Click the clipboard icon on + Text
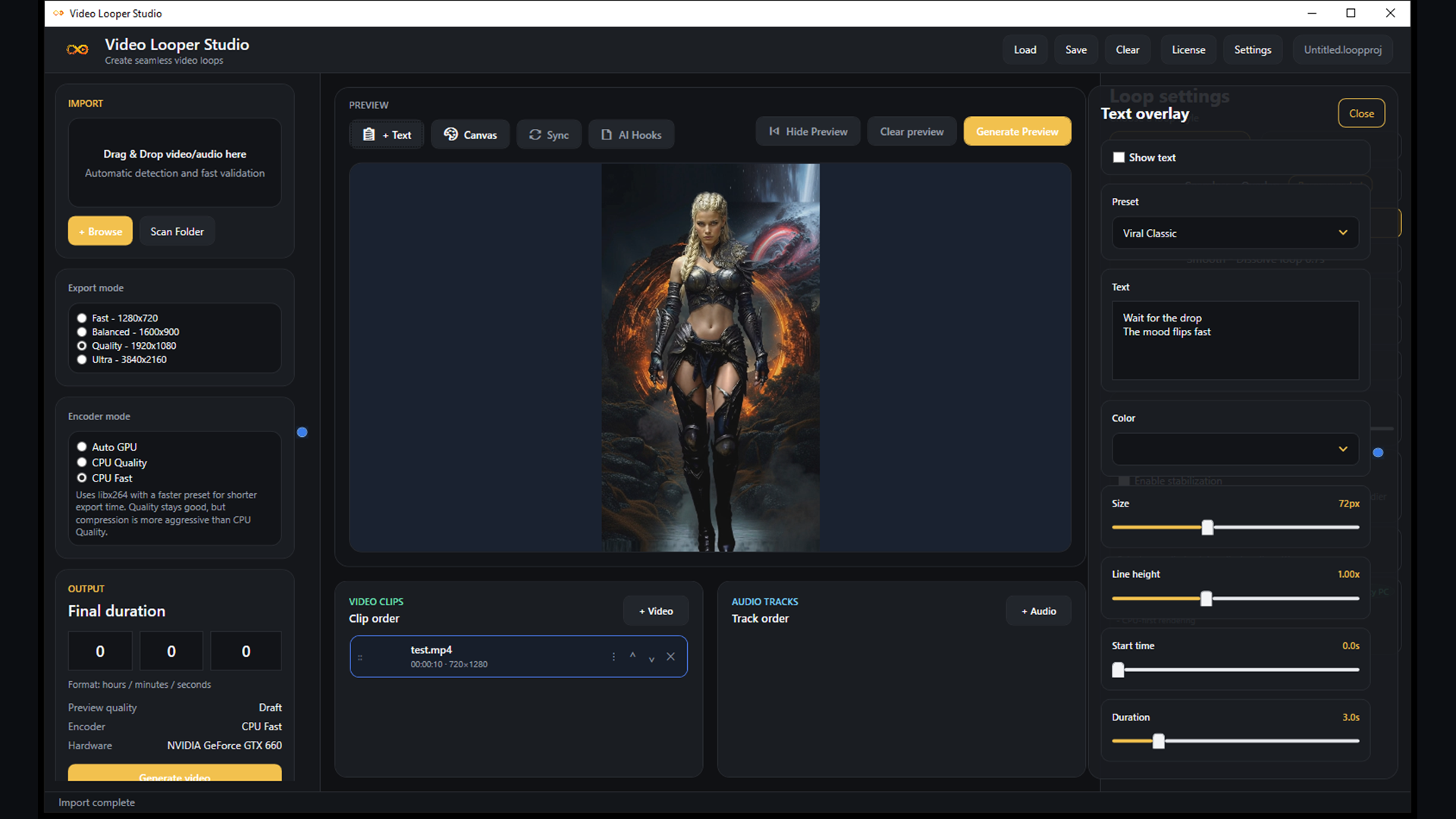The height and width of the screenshot is (819, 1456). (x=369, y=134)
